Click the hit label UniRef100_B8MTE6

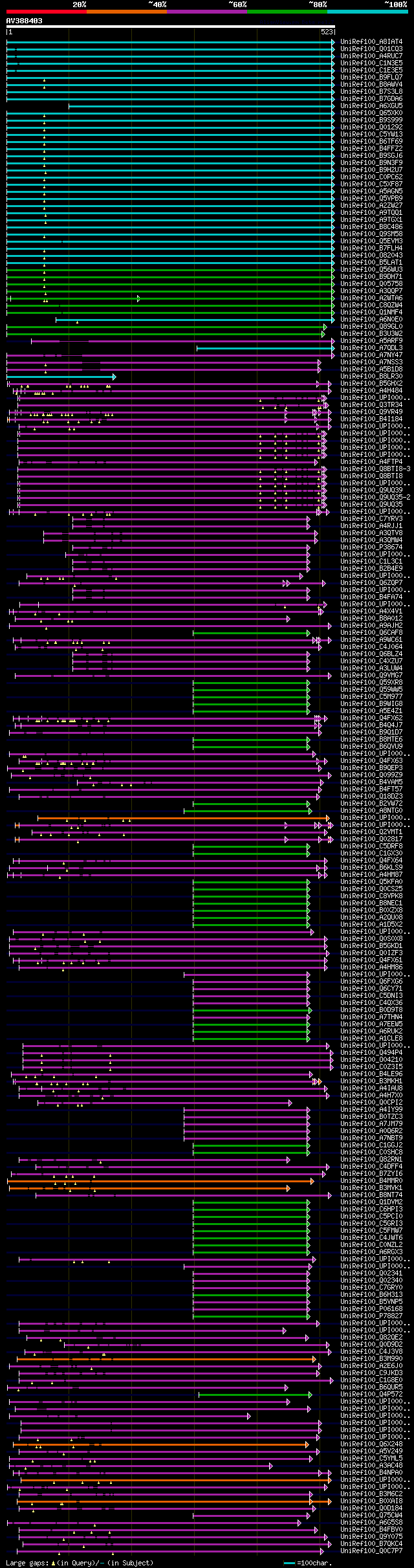pyautogui.click(x=371, y=740)
